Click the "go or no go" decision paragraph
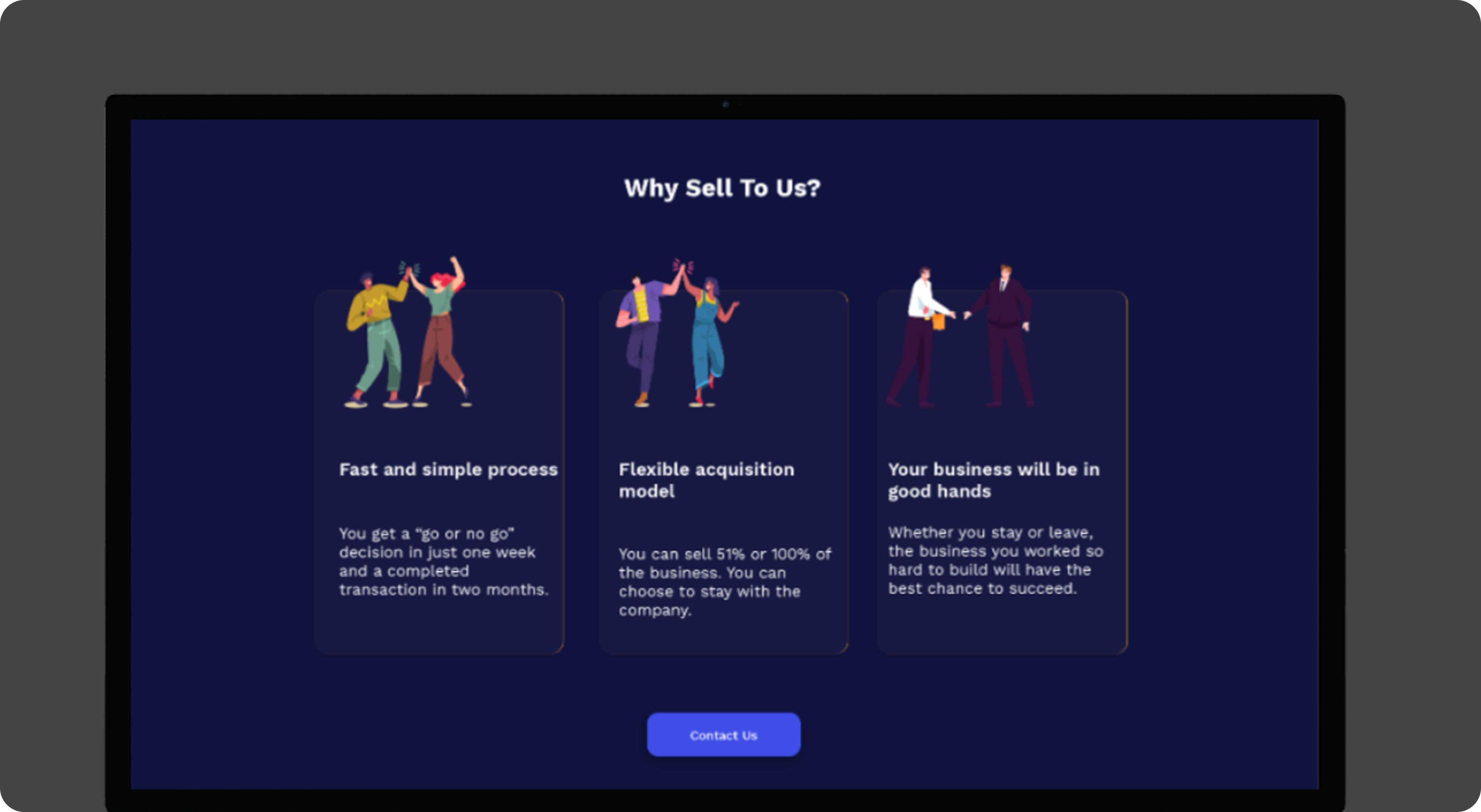Screen dimensions: 1481x812 click(443, 561)
